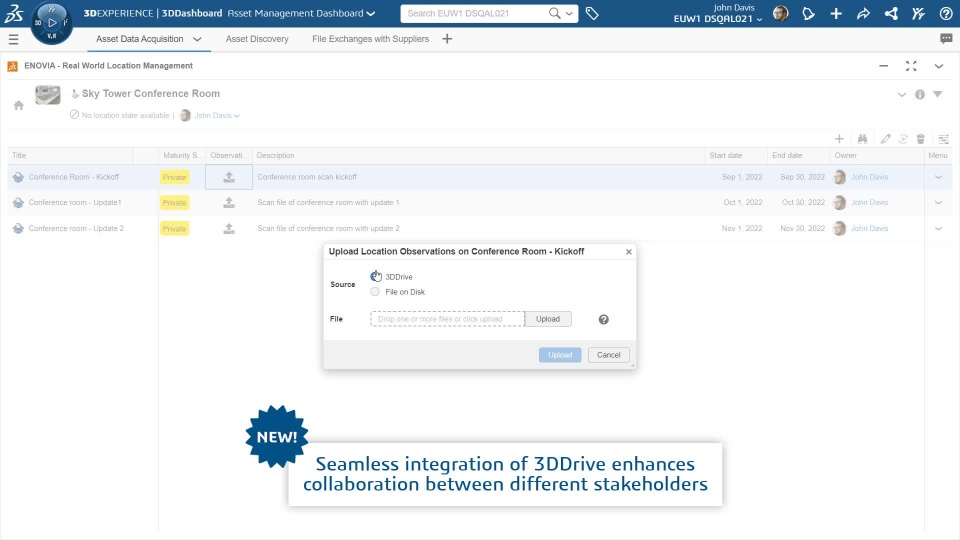Open the table customization icon
Screen dimensions: 960x540
coord(943,139)
